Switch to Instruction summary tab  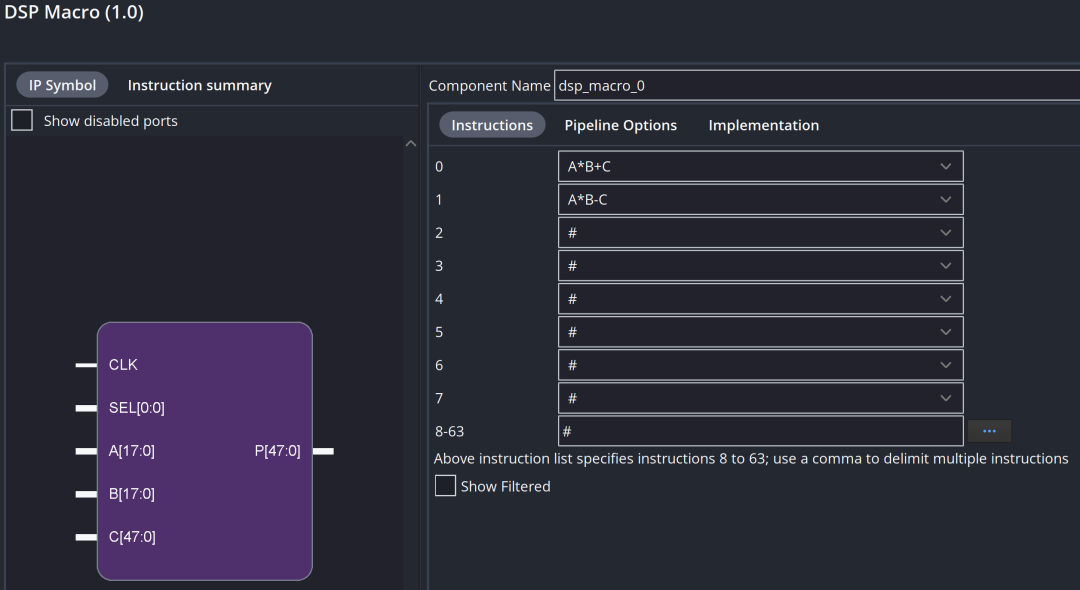[199, 85]
